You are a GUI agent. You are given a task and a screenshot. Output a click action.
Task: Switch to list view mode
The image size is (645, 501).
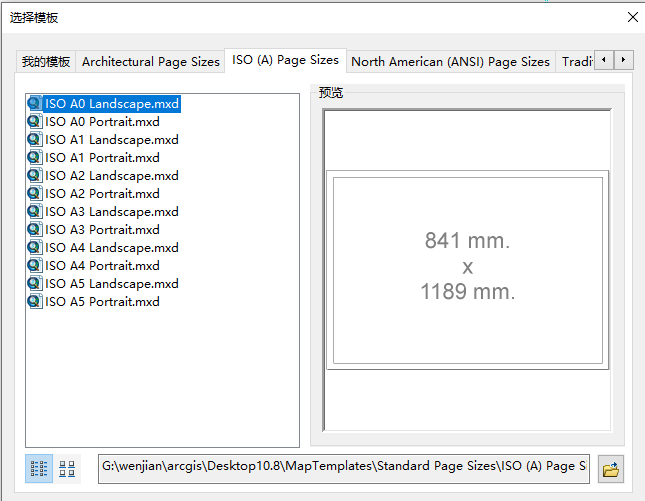tap(39, 469)
